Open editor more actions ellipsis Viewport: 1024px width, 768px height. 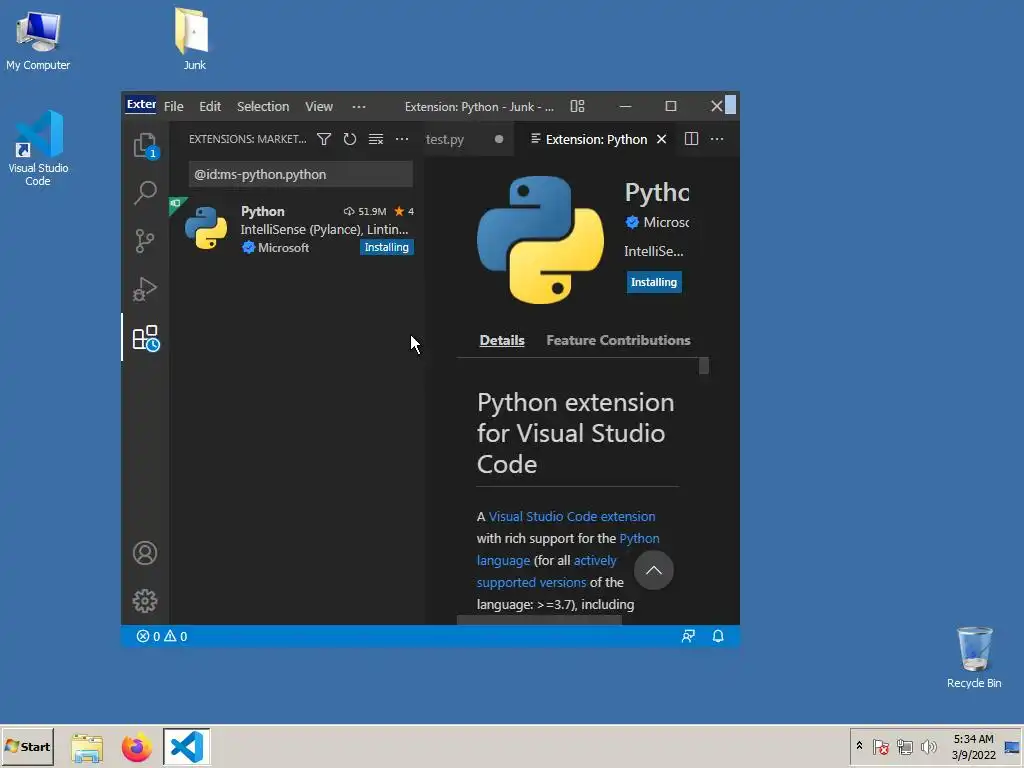click(x=717, y=139)
